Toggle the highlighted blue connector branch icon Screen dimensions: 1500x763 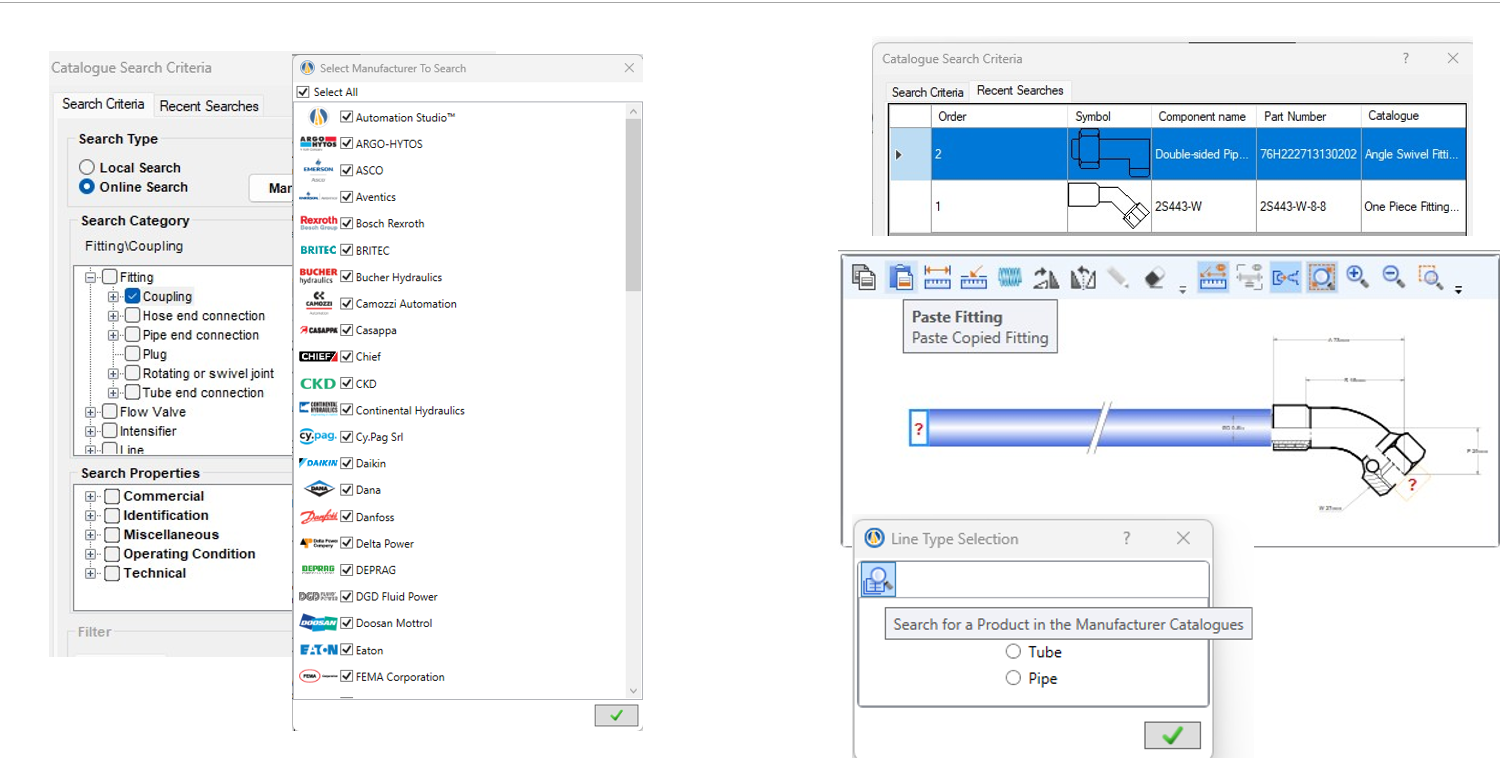[x=1285, y=277]
